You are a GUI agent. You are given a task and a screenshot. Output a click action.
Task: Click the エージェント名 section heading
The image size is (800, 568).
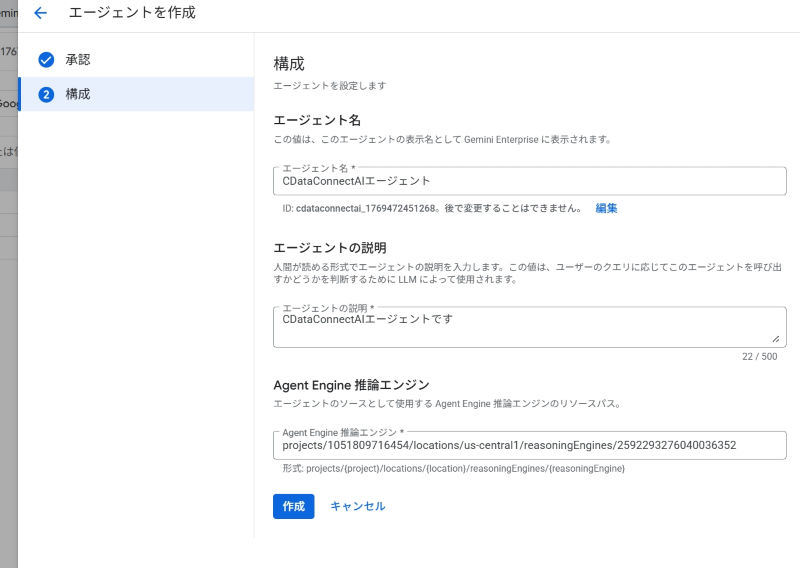(317, 120)
